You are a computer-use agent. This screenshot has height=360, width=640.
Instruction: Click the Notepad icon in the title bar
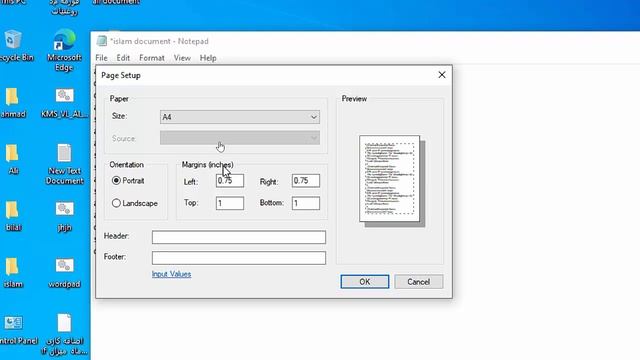tap(101, 41)
